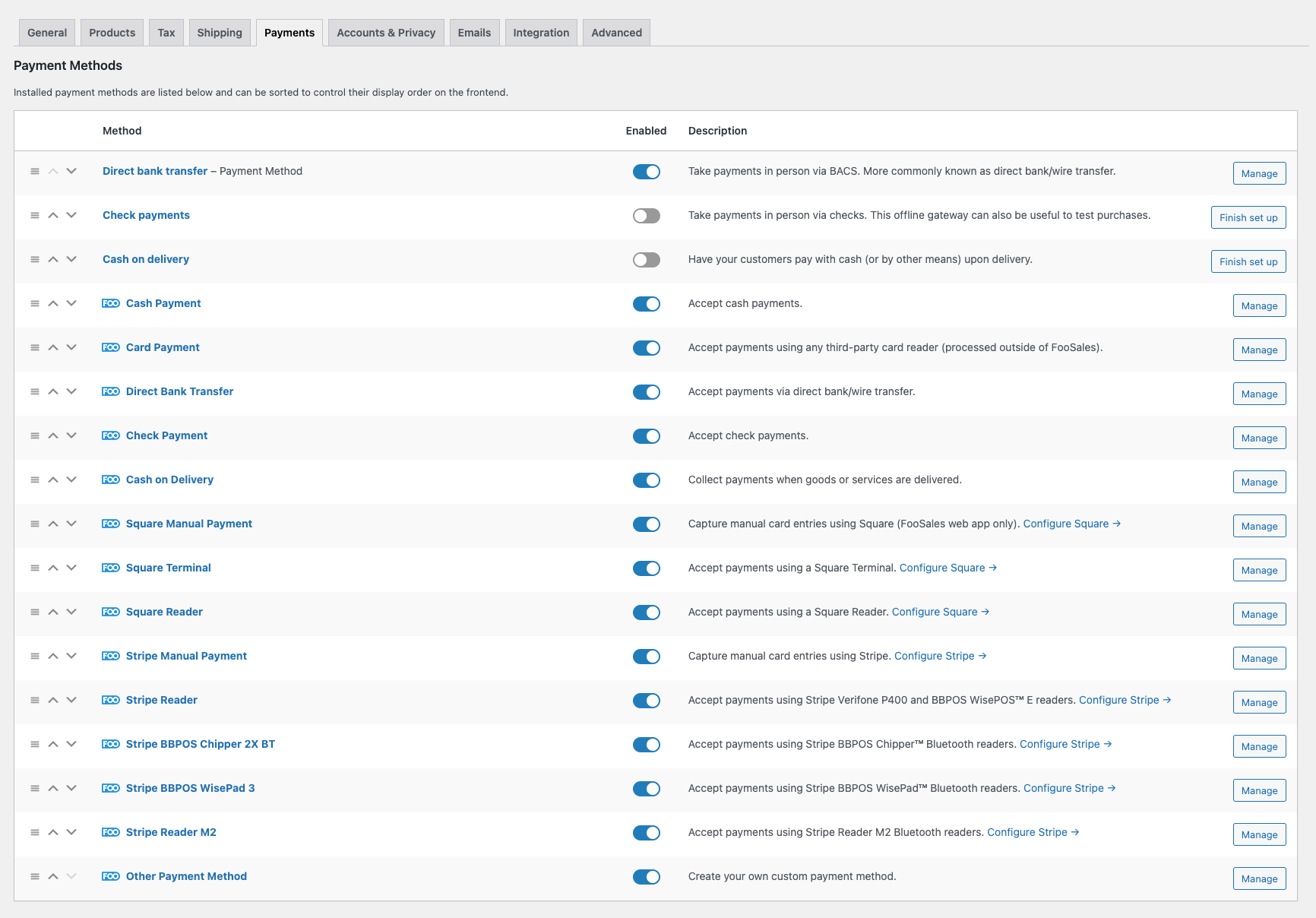Image resolution: width=1316 pixels, height=918 pixels.
Task: Click drag handle icon for Cash on Delivery FooSales row
Action: tap(35, 480)
